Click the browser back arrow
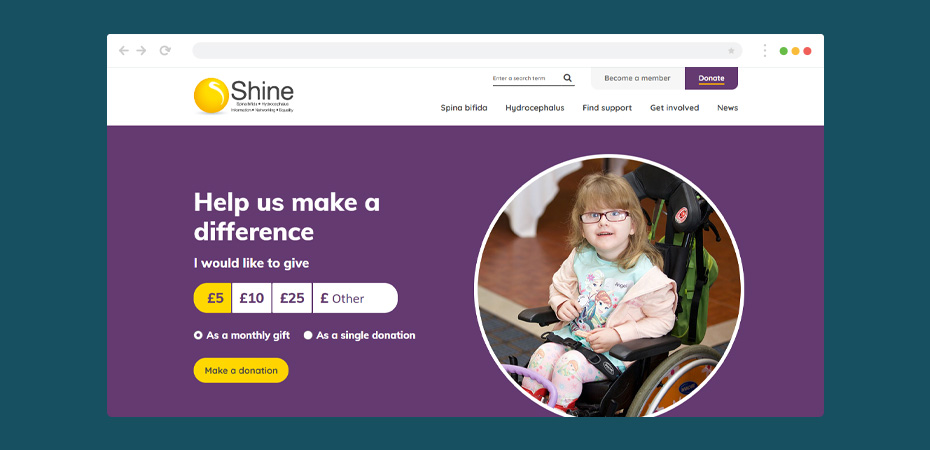This screenshot has width=930, height=450. [123, 50]
